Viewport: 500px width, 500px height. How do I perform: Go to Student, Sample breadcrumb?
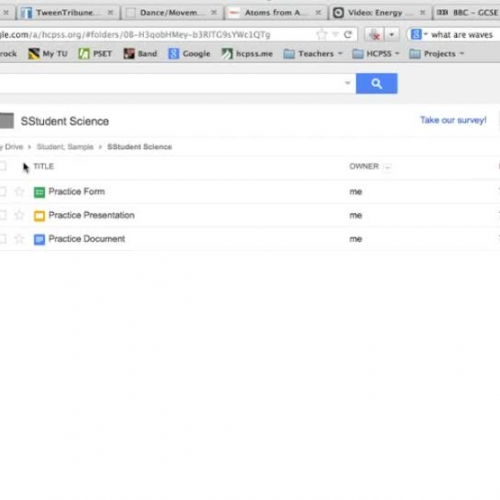click(x=65, y=147)
